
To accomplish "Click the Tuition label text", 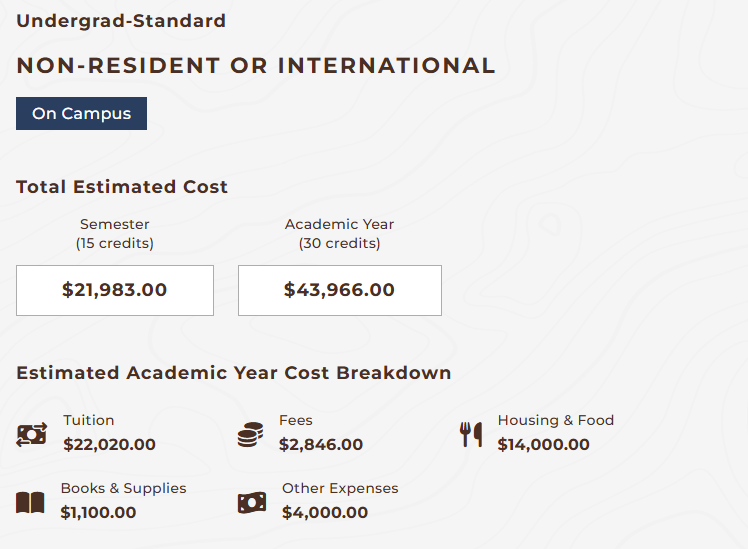I will [89, 420].
